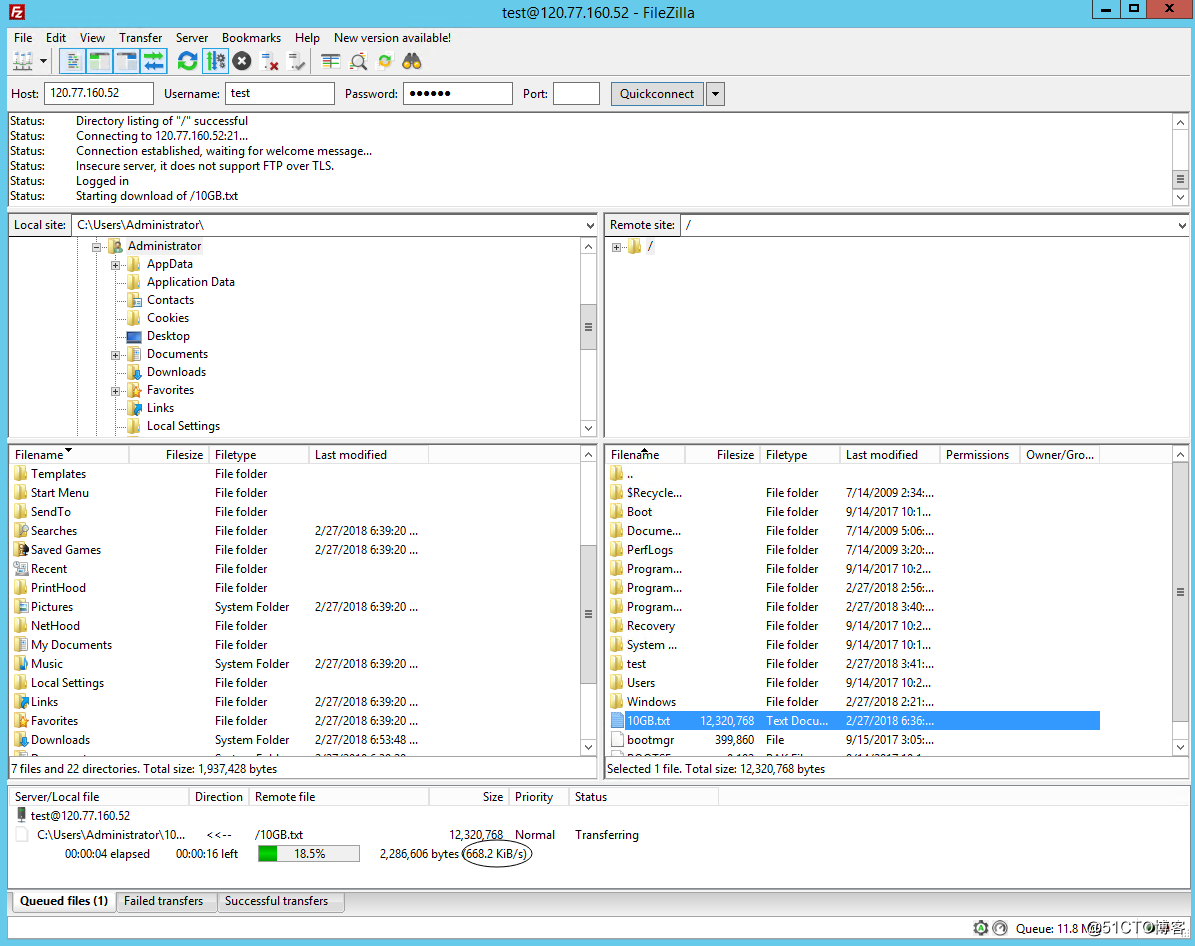Select the 10GB.txt remote file
The width and height of the screenshot is (1195, 946).
tap(854, 720)
